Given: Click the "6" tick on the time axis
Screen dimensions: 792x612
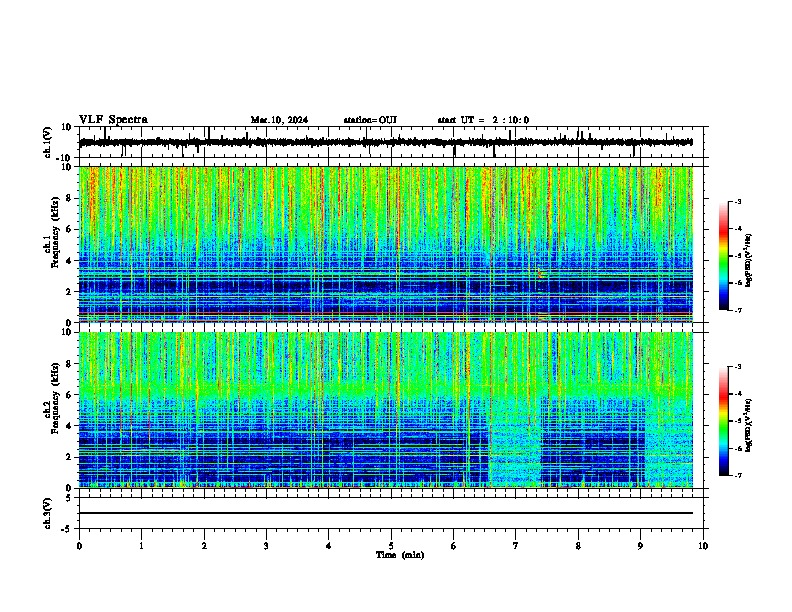Looking at the screenshot, I should (x=453, y=546).
